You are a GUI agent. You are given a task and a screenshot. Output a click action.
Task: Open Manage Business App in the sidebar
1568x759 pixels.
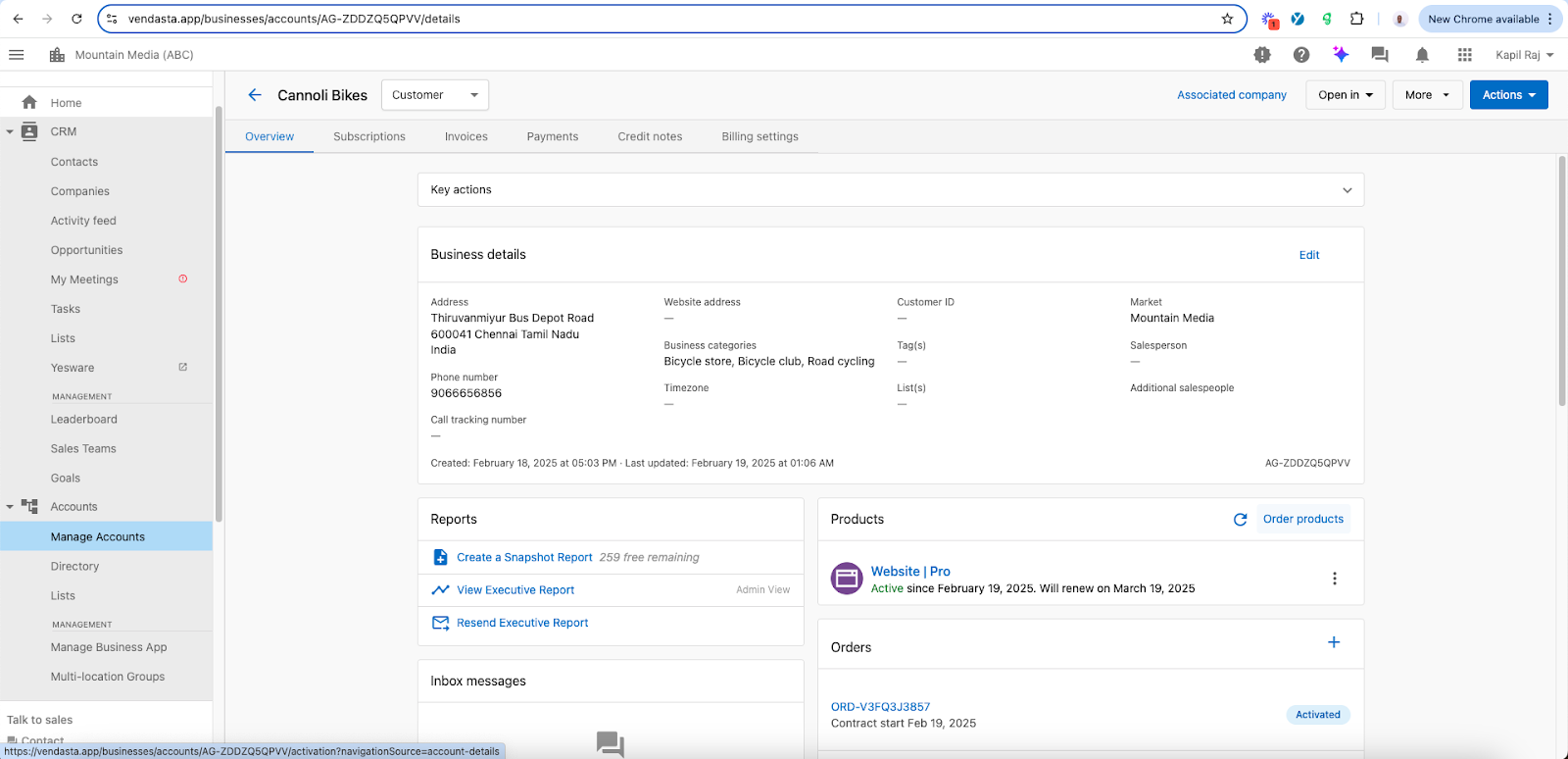(109, 647)
